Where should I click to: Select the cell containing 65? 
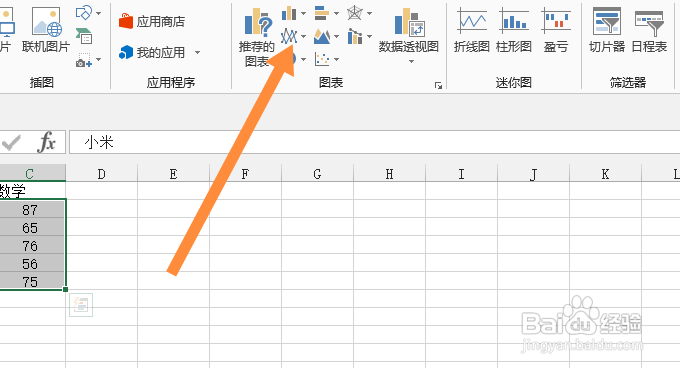point(33,227)
